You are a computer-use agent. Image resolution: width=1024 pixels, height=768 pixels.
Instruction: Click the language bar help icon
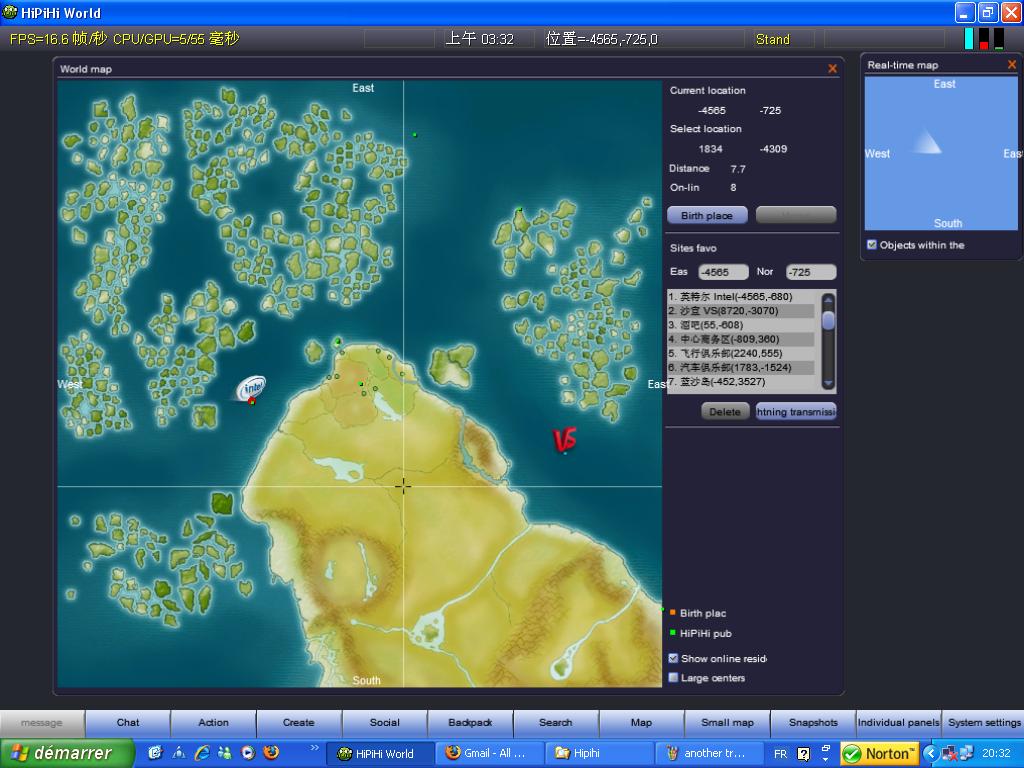pos(804,754)
